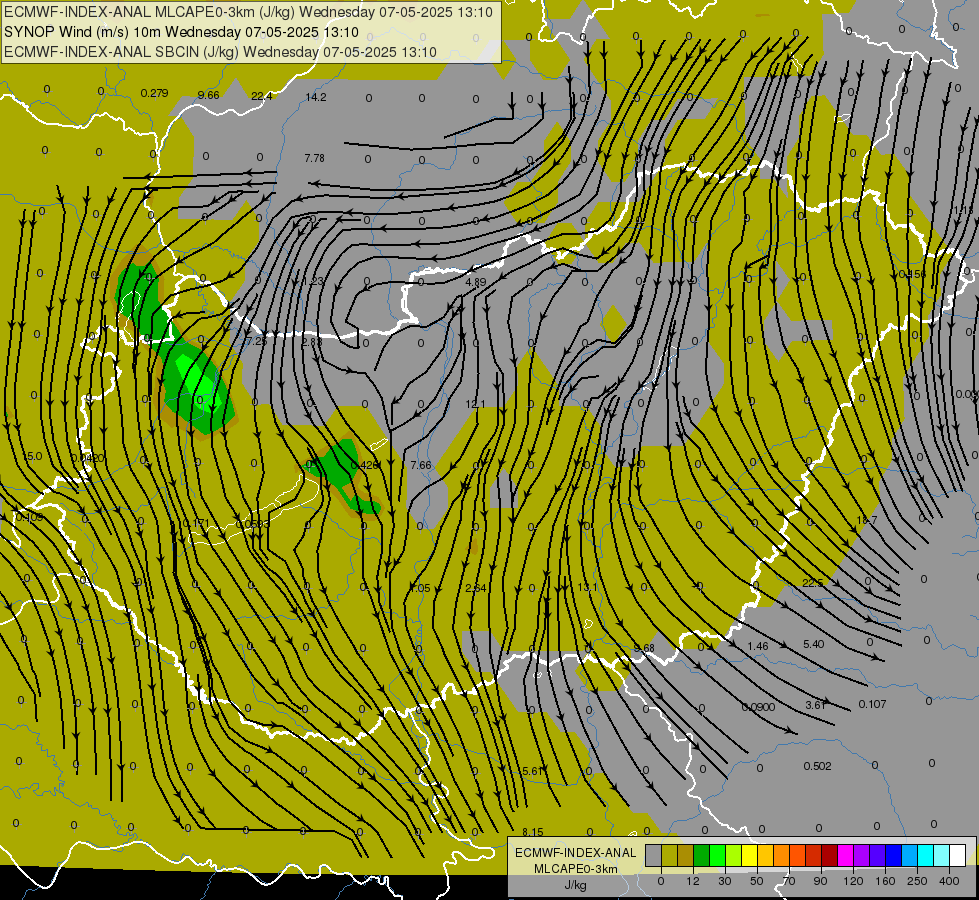Viewport: 979px width, 900px height.
Task: Select the magenta swatch in the color legend
Action: [x=845, y=855]
